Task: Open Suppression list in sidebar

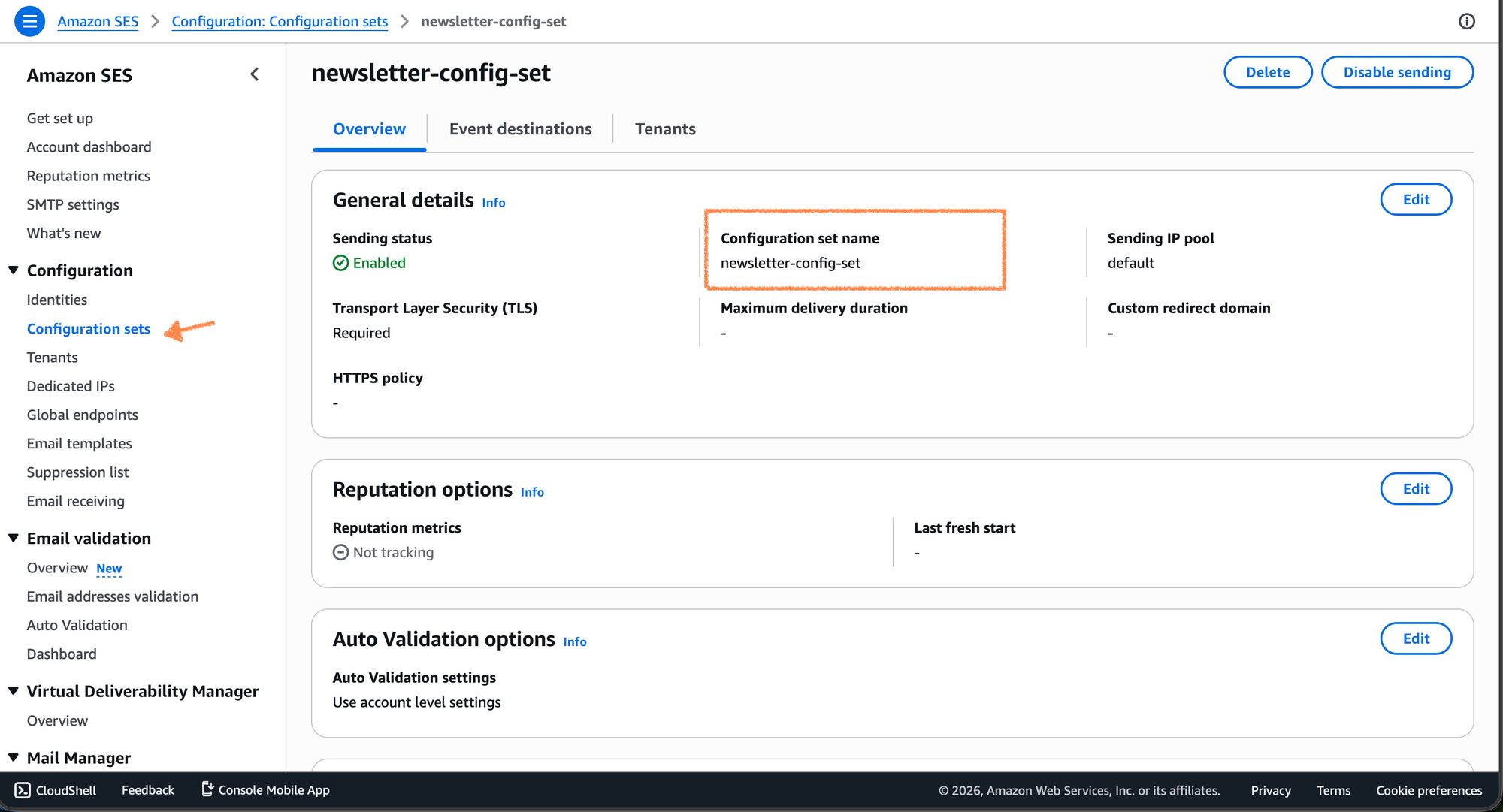Action: (x=77, y=472)
